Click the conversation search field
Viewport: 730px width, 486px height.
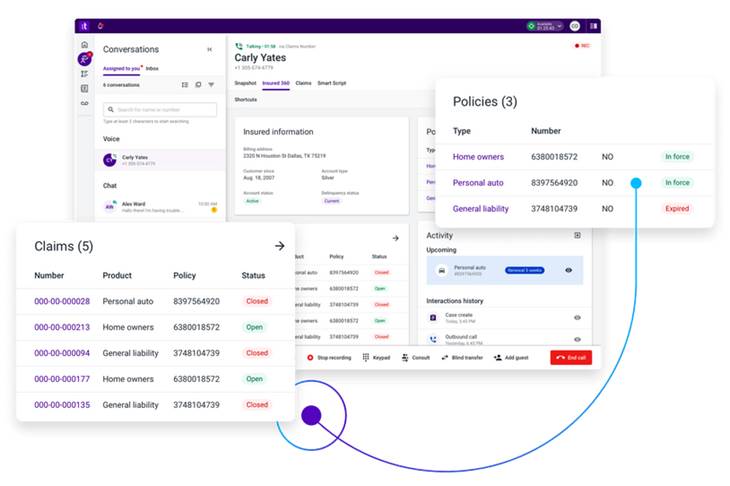pos(160,110)
